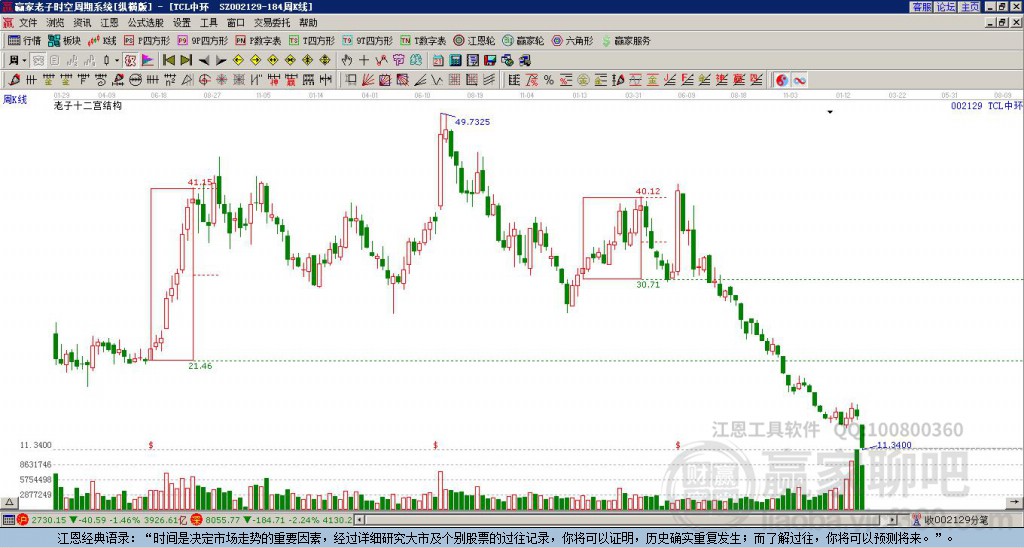Click the 49.7325 peak price label

tap(472, 122)
